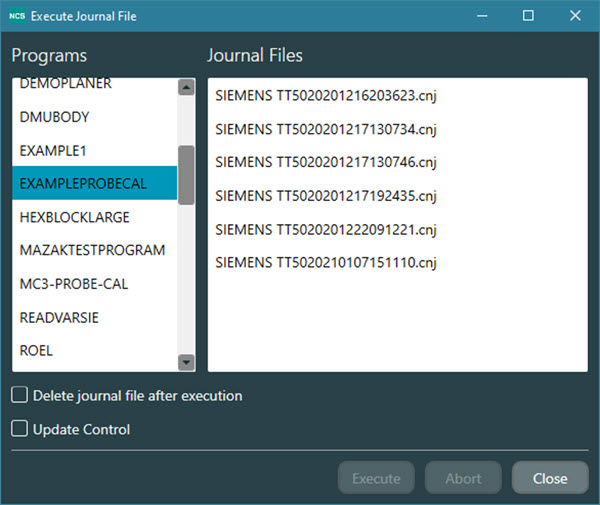Select READVARSIE in the list
The width and height of the screenshot is (600, 505).
pyautogui.click(x=59, y=317)
